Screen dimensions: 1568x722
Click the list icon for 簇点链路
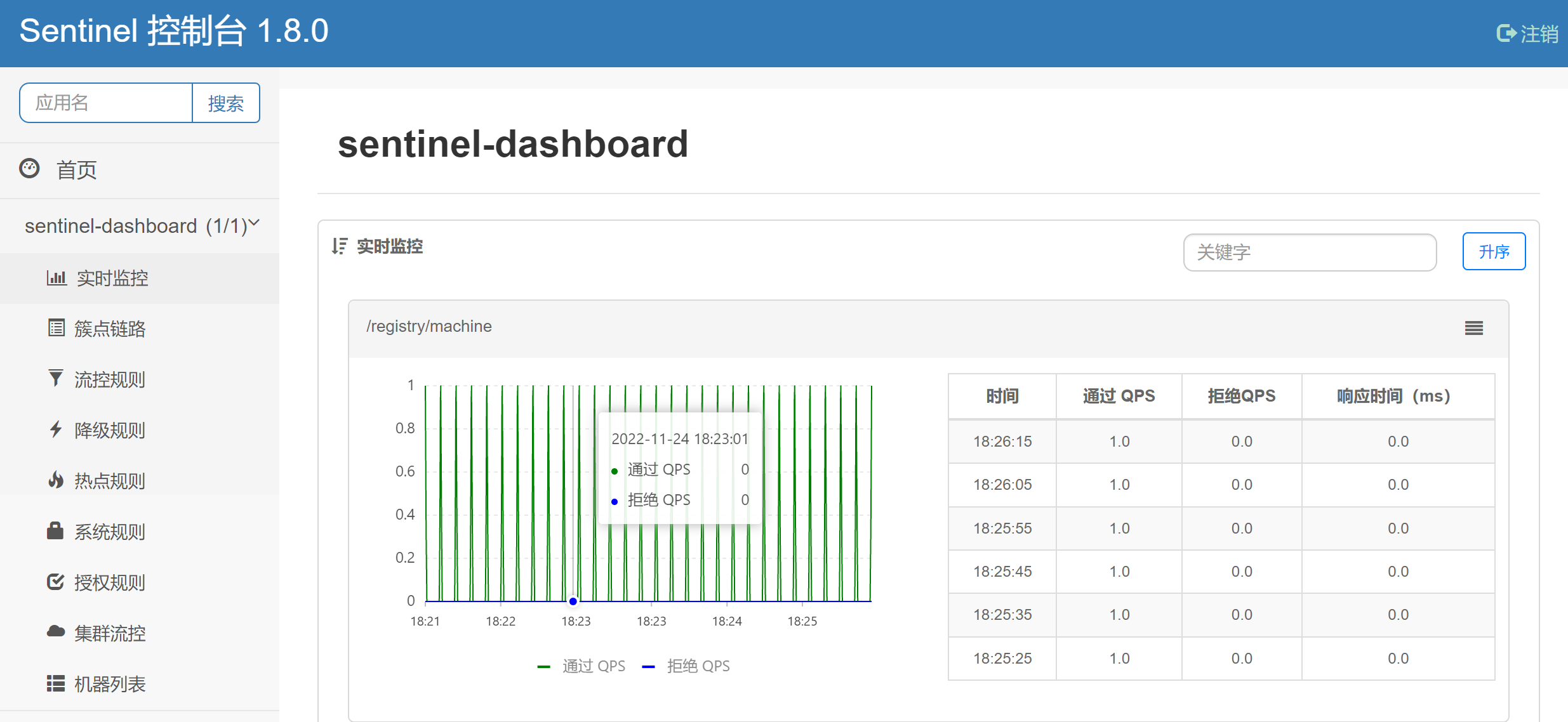tap(56, 328)
